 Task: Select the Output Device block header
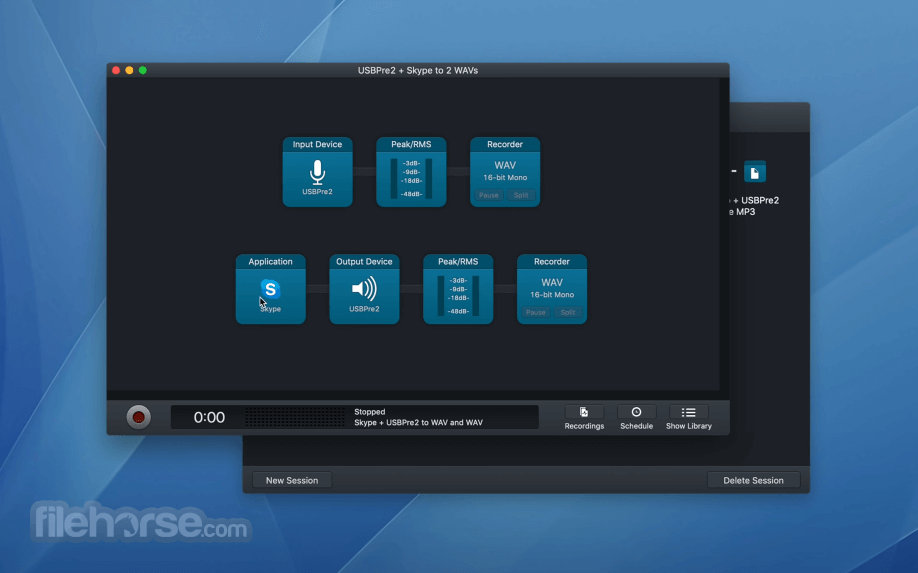(364, 262)
